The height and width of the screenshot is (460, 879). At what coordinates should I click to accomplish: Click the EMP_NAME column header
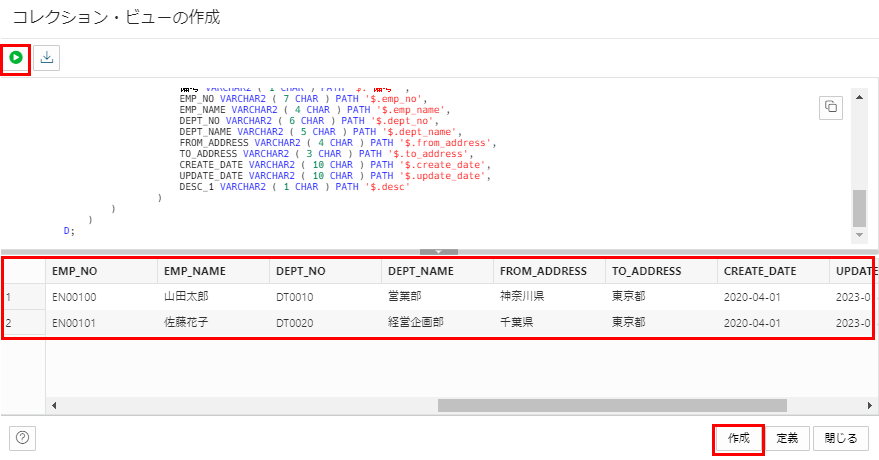tap(214, 271)
